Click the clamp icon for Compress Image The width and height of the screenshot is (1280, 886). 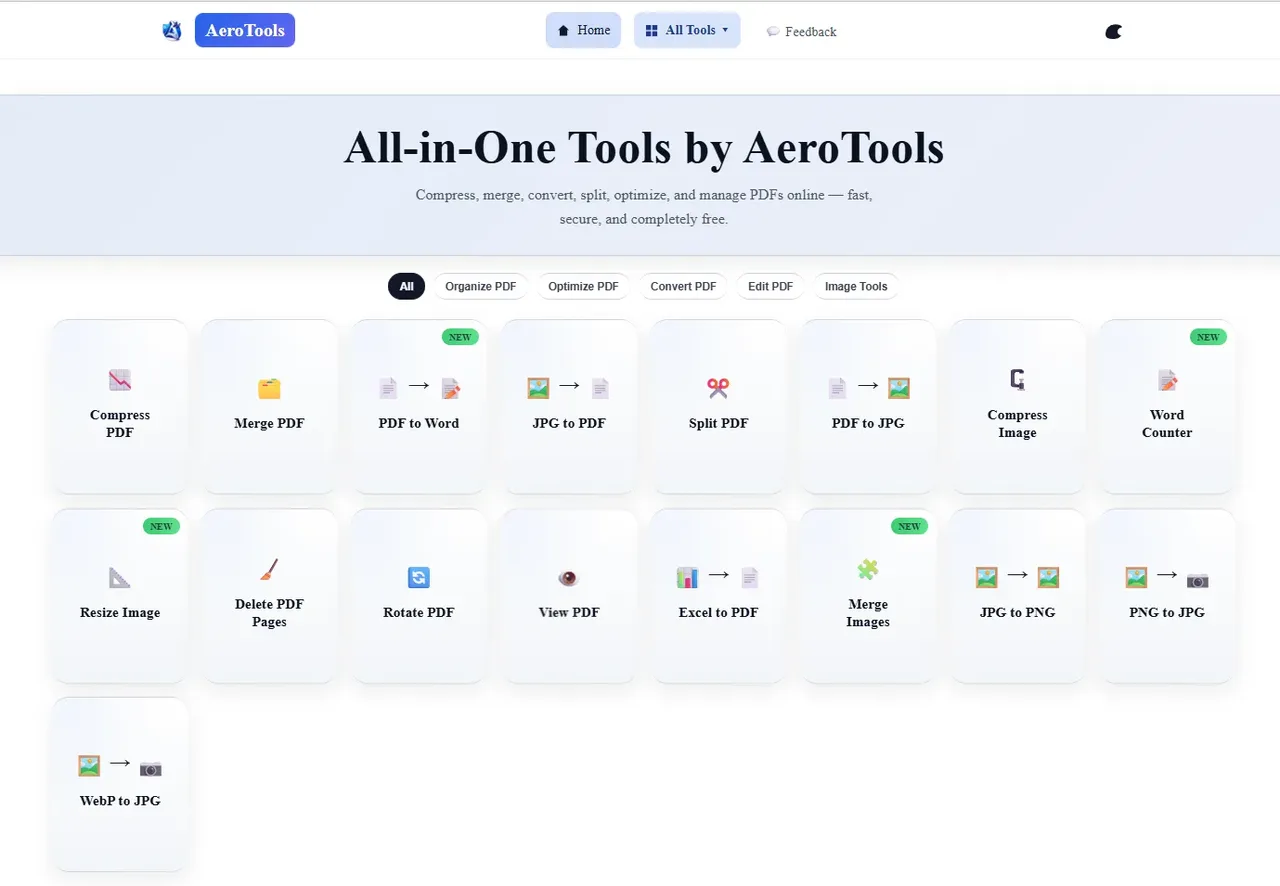pos(1018,380)
